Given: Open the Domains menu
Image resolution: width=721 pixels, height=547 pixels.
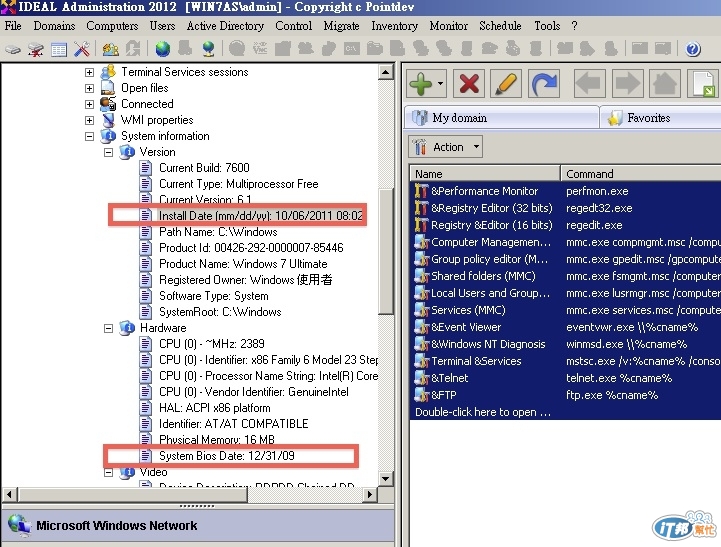Looking at the screenshot, I should tap(54, 26).
